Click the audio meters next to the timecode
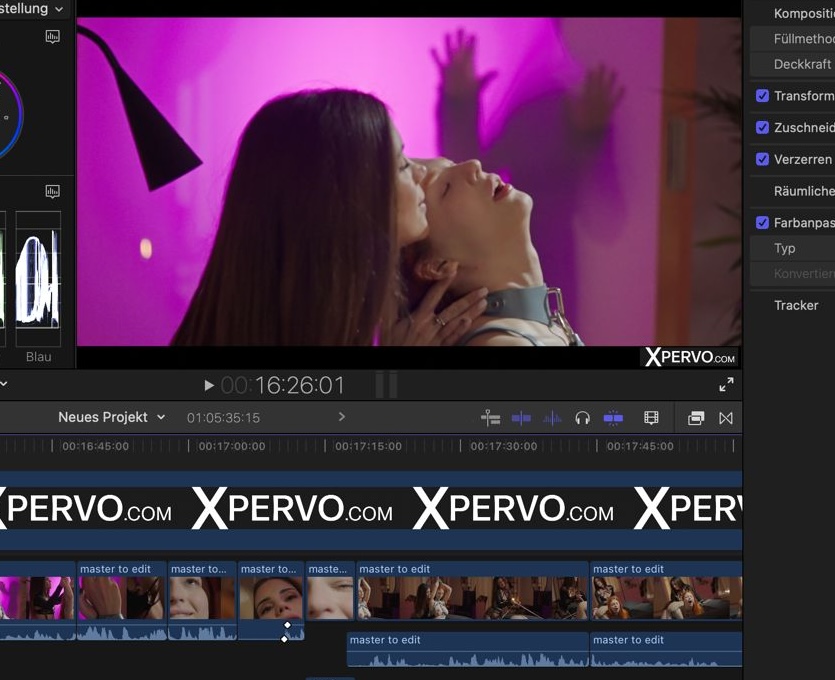The height and width of the screenshot is (680, 835). coord(386,385)
